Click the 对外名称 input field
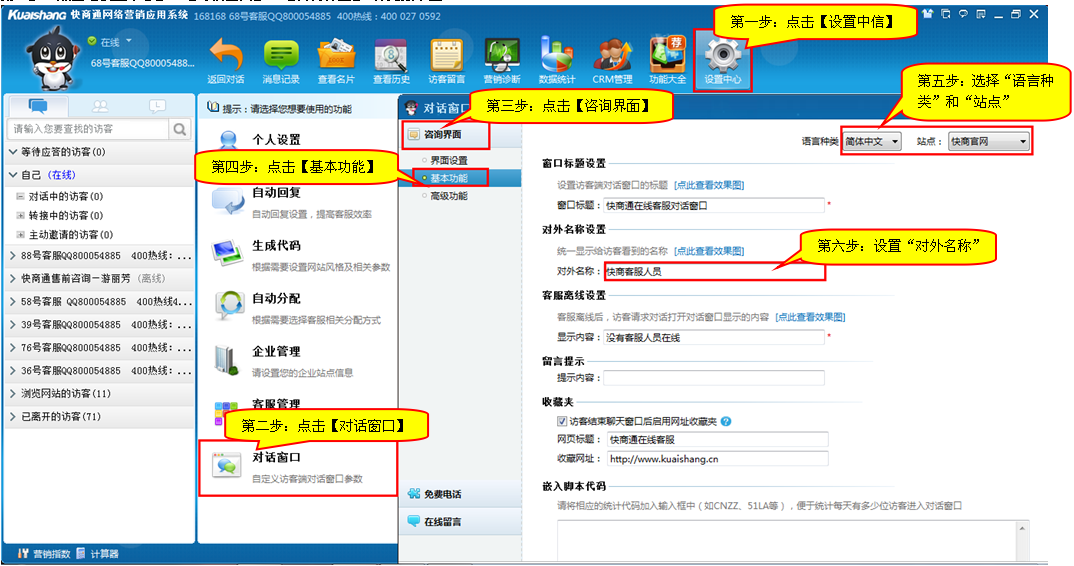 coord(714,271)
